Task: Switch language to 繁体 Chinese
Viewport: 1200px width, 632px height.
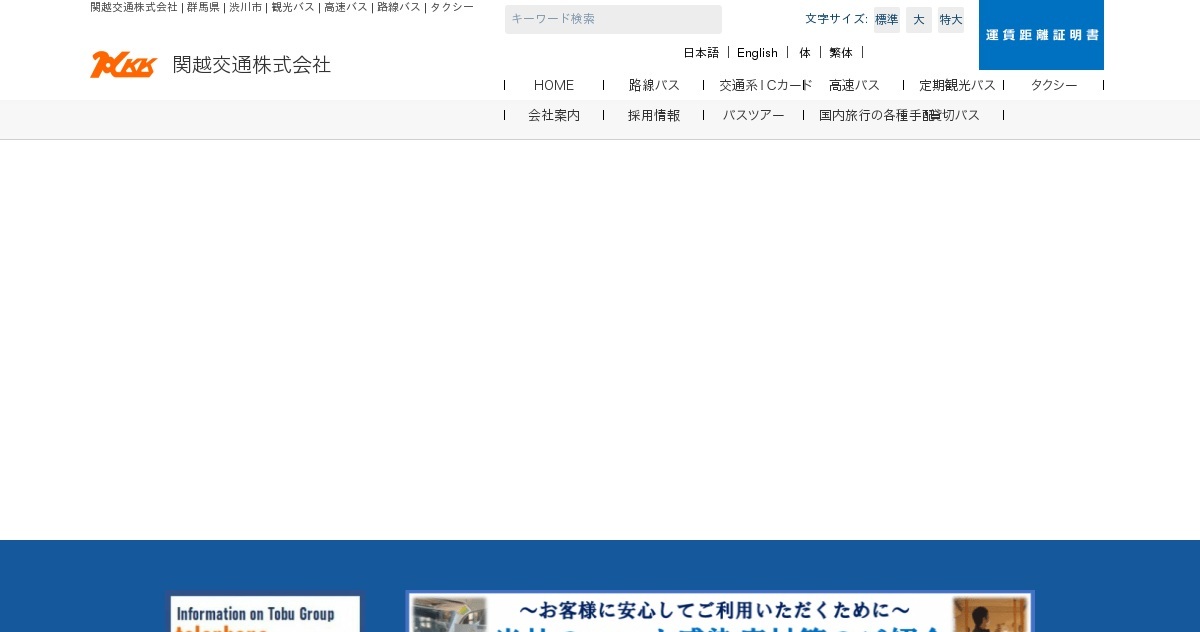Action: 841,53
